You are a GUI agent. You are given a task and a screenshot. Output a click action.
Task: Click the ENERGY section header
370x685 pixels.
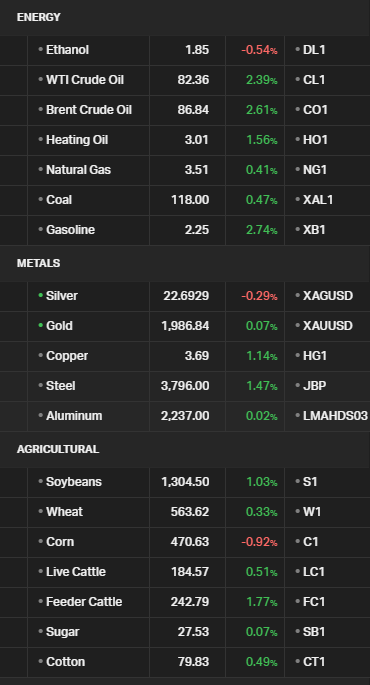(38, 17)
